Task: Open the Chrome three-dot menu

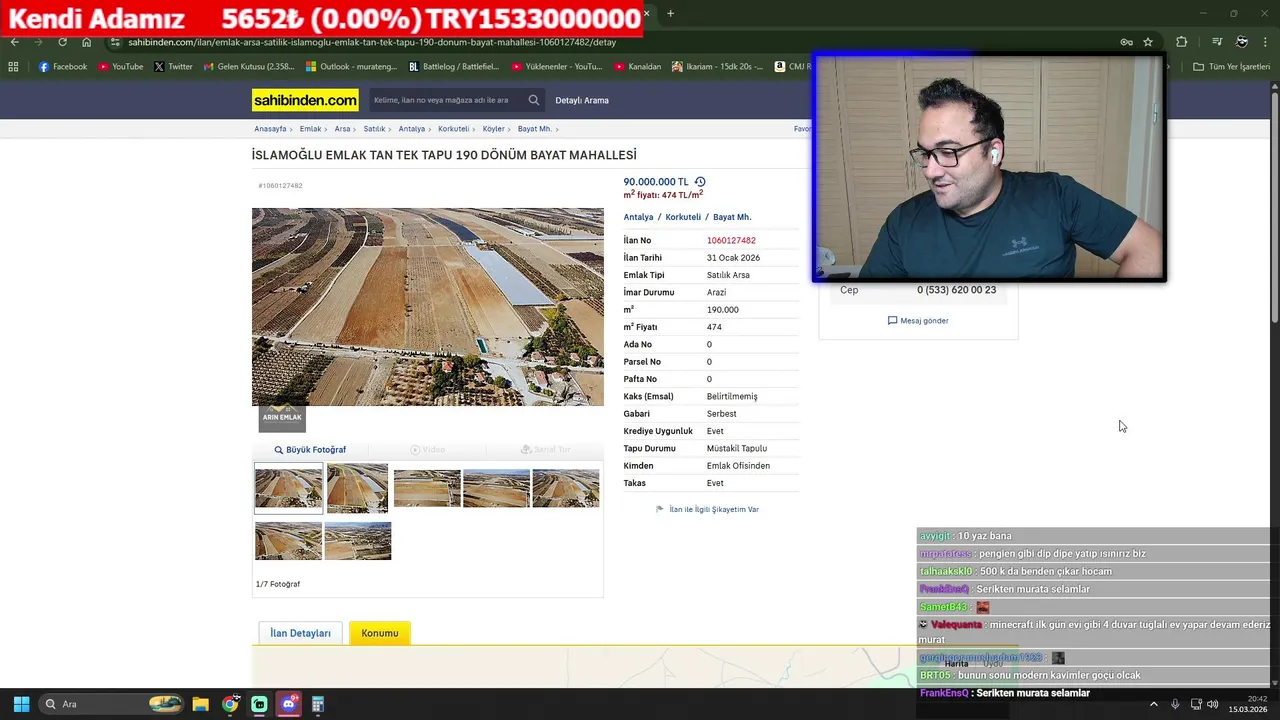Action: (x=1265, y=42)
